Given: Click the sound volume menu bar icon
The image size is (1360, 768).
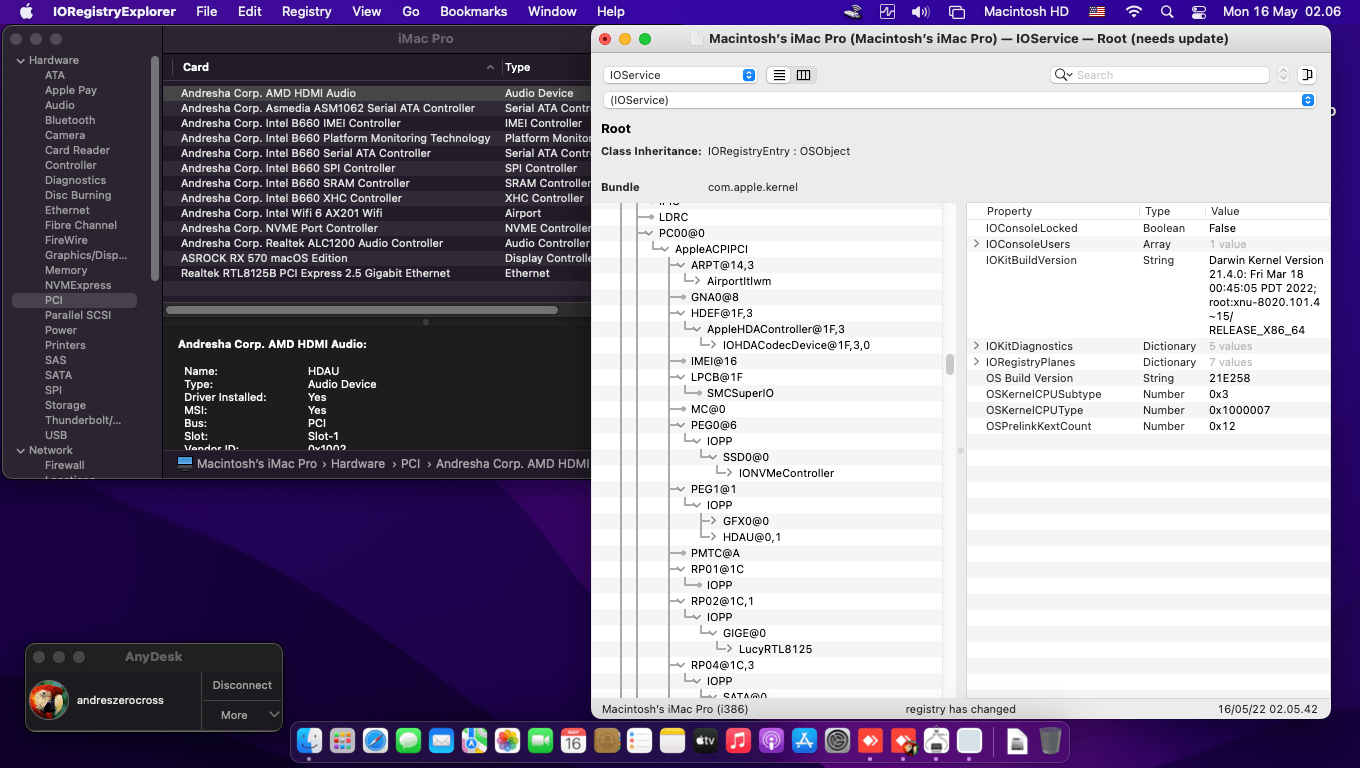Looking at the screenshot, I should 921,12.
